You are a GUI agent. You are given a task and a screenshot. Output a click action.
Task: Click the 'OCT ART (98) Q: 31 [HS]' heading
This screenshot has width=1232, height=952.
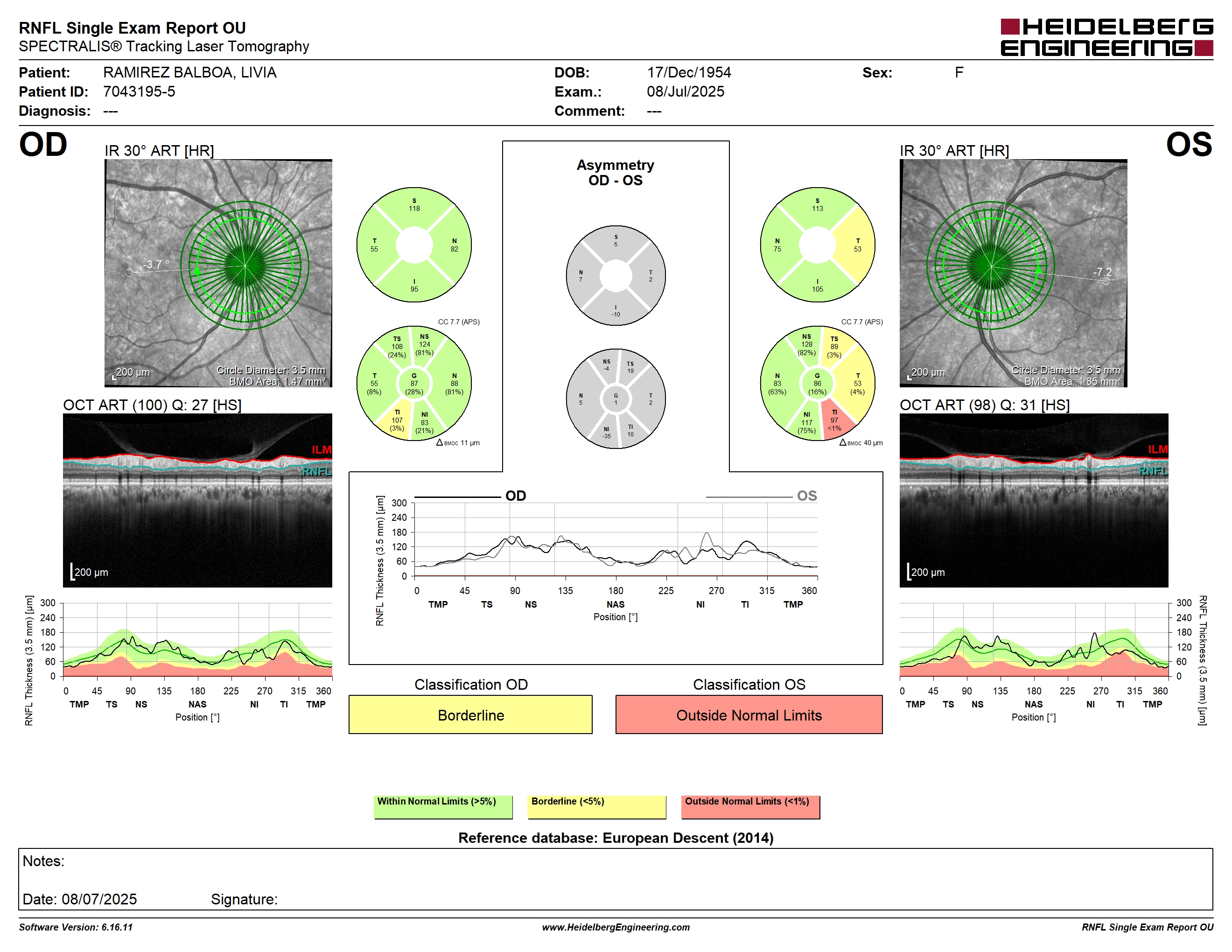(x=984, y=405)
